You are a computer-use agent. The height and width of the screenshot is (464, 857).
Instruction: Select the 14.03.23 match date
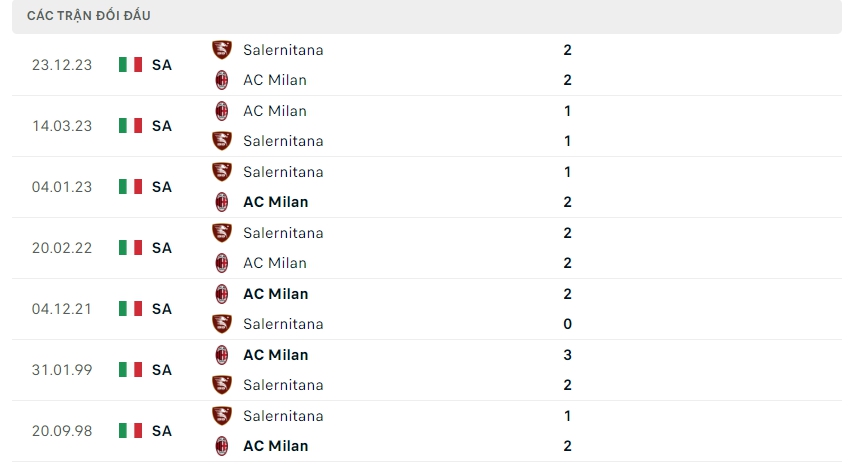[62, 126]
